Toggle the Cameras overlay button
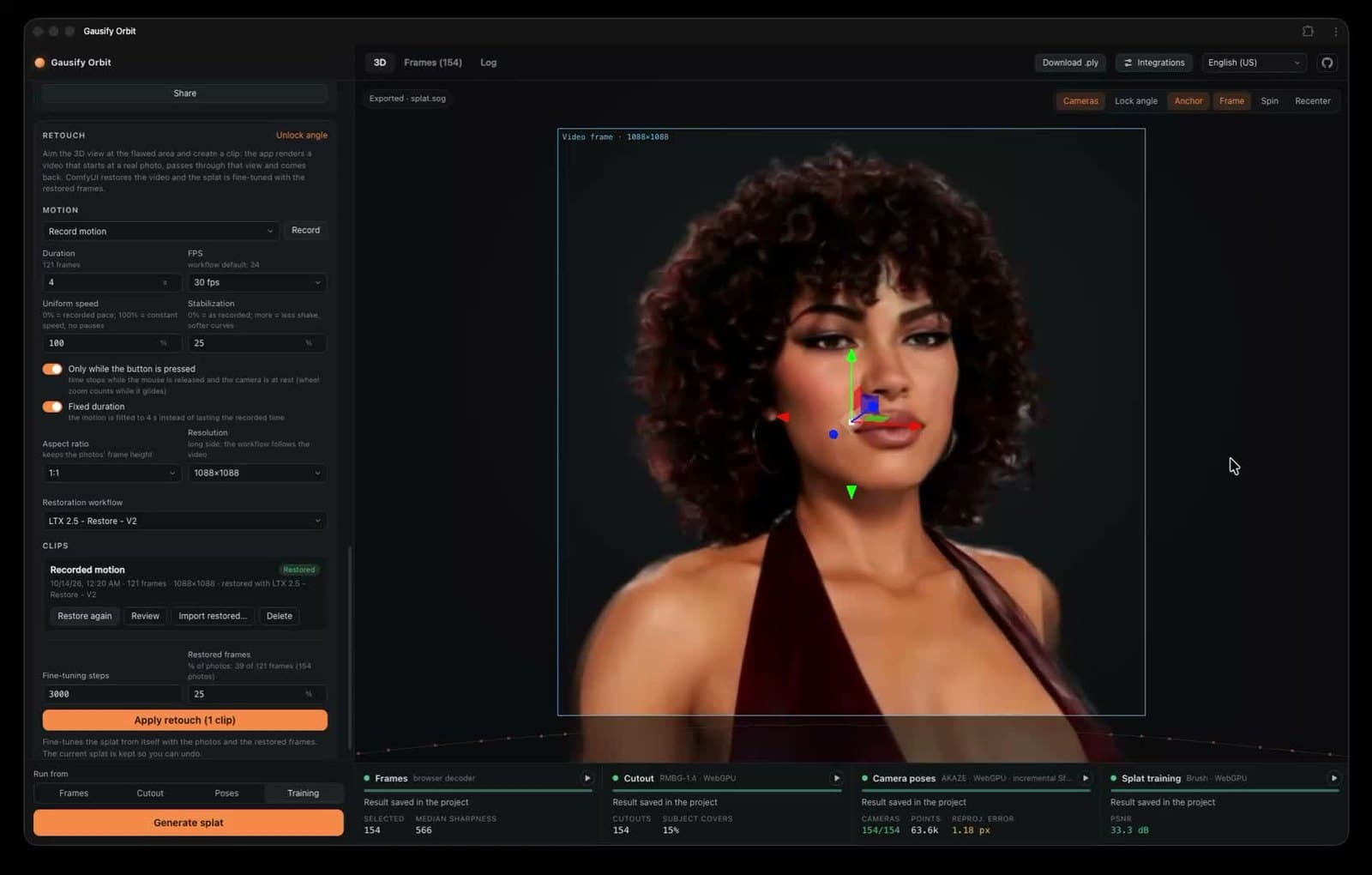Viewport: 1372px width, 875px height. [x=1080, y=101]
